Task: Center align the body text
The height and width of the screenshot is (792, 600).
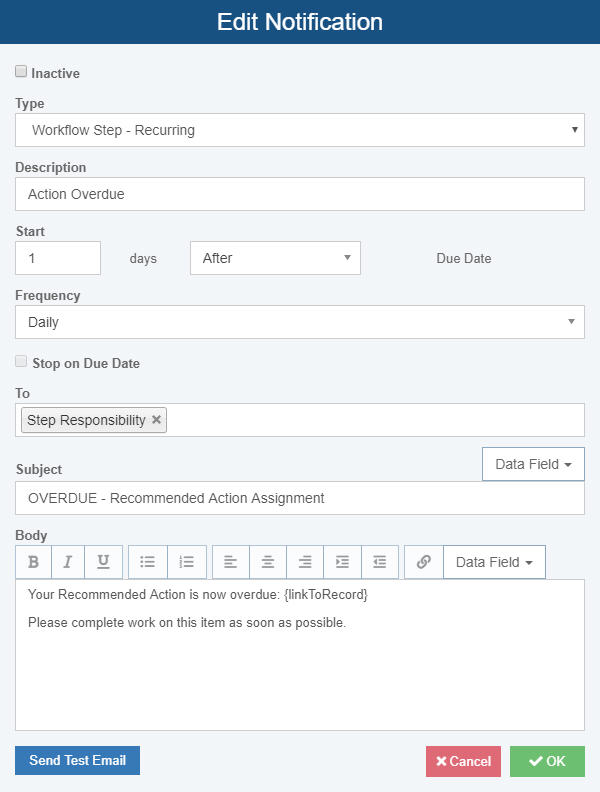Action: 268,562
